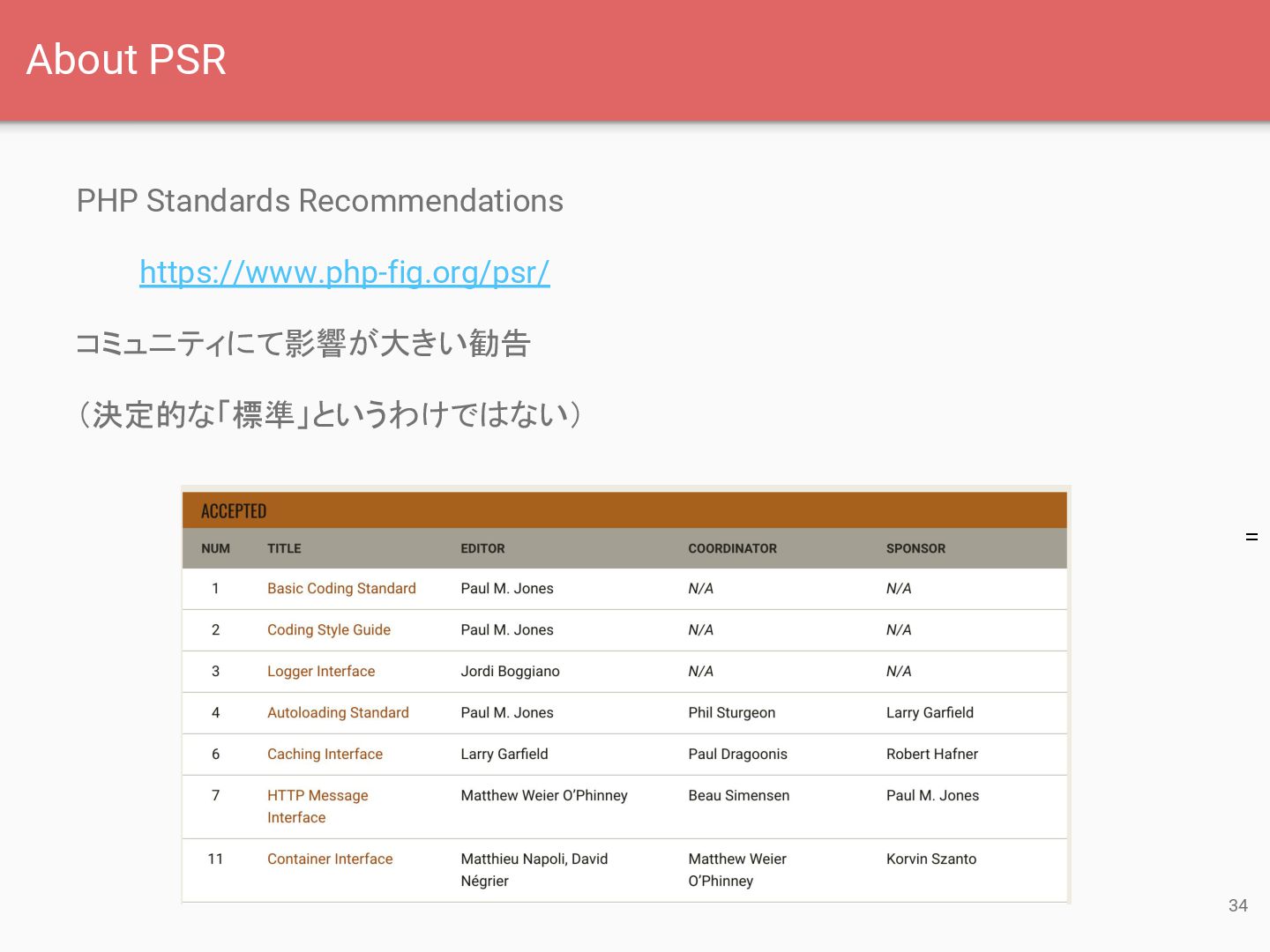Open the HTTP Message Interface link
Screen dimensions: 1270x952
coord(317,806)
